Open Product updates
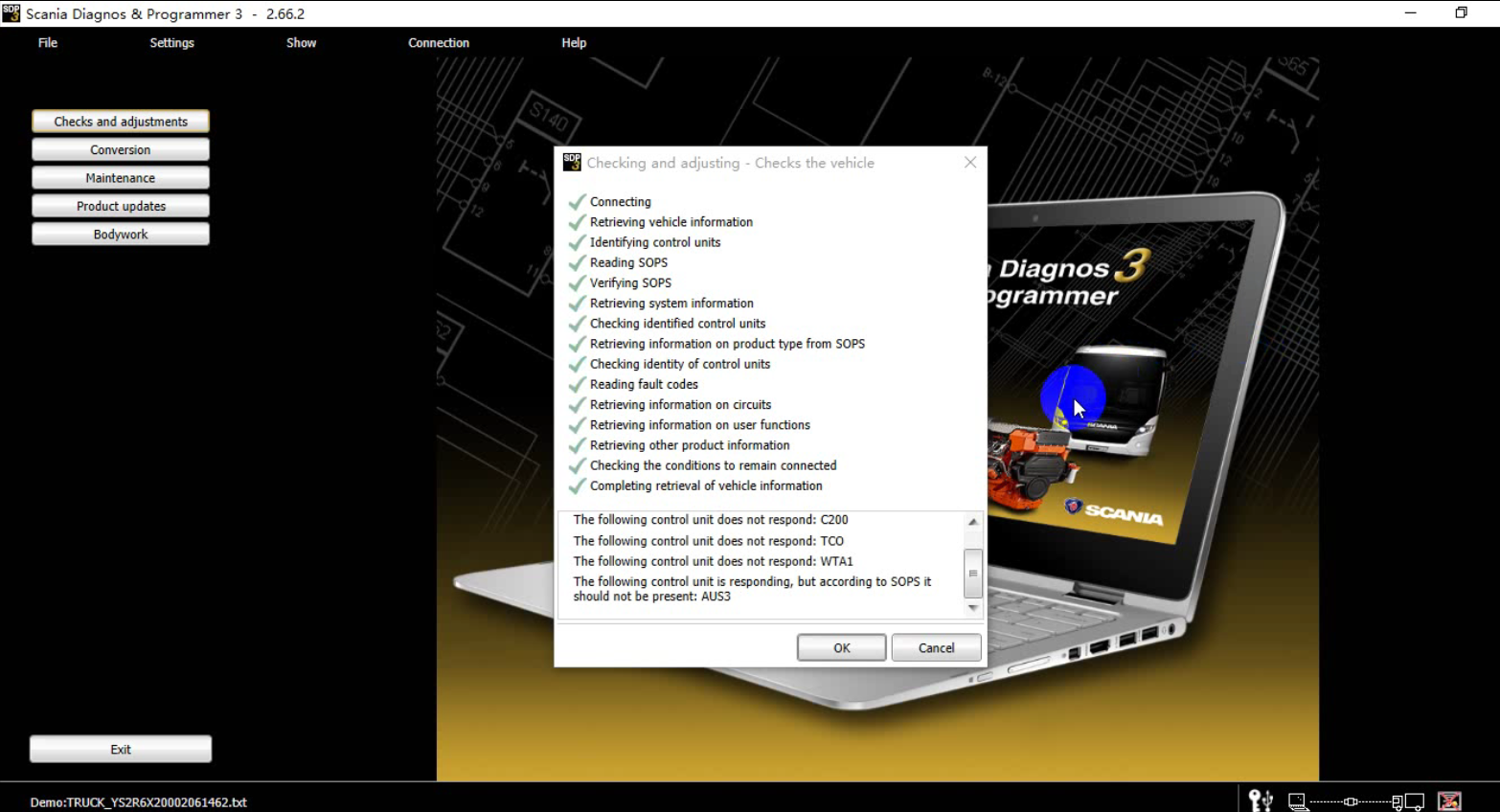This screenshot has height=812, width=1500. [121, 206]
